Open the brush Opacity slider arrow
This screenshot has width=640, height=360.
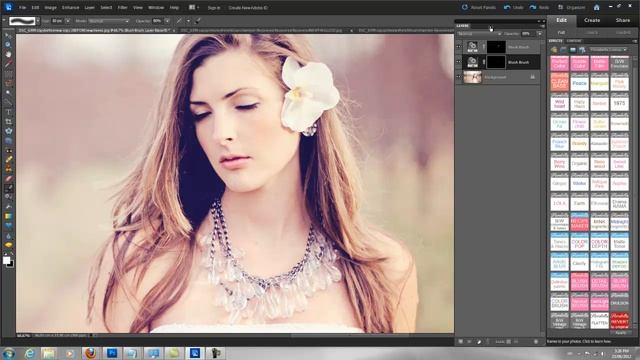click(167, 20)
